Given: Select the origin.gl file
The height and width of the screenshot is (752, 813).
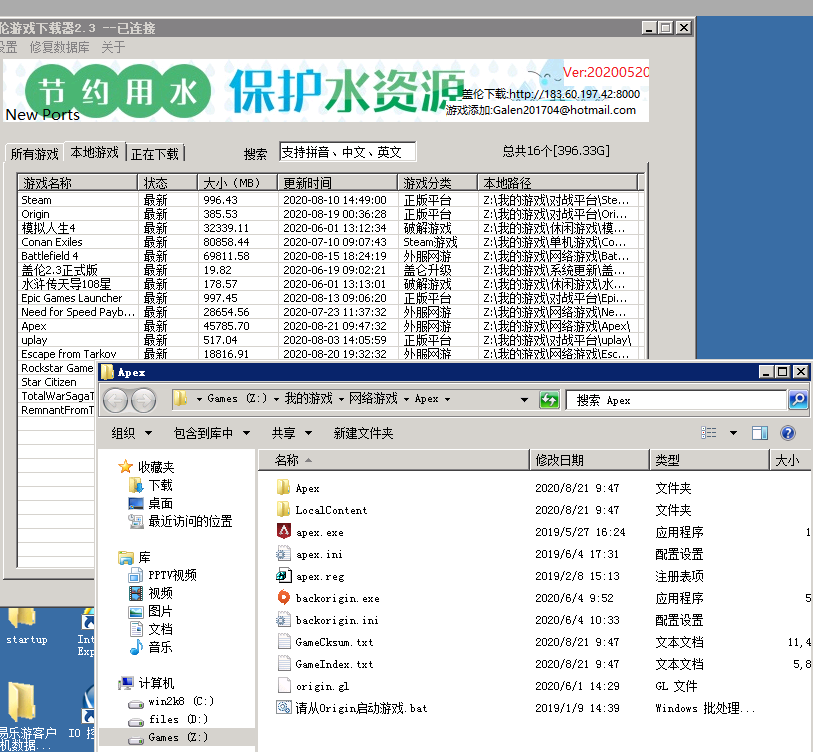Looking at the screenshot, I should click(313, 686).
